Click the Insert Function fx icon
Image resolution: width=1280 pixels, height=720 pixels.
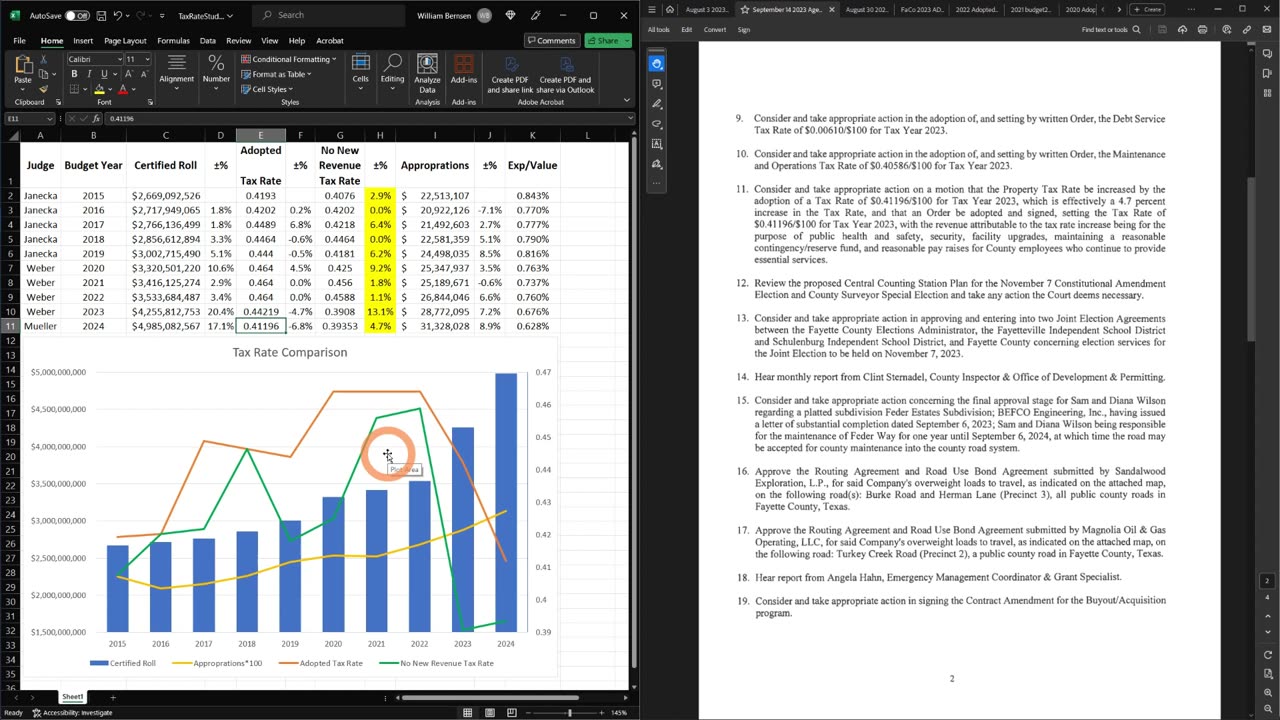click(x=98, y=118)
